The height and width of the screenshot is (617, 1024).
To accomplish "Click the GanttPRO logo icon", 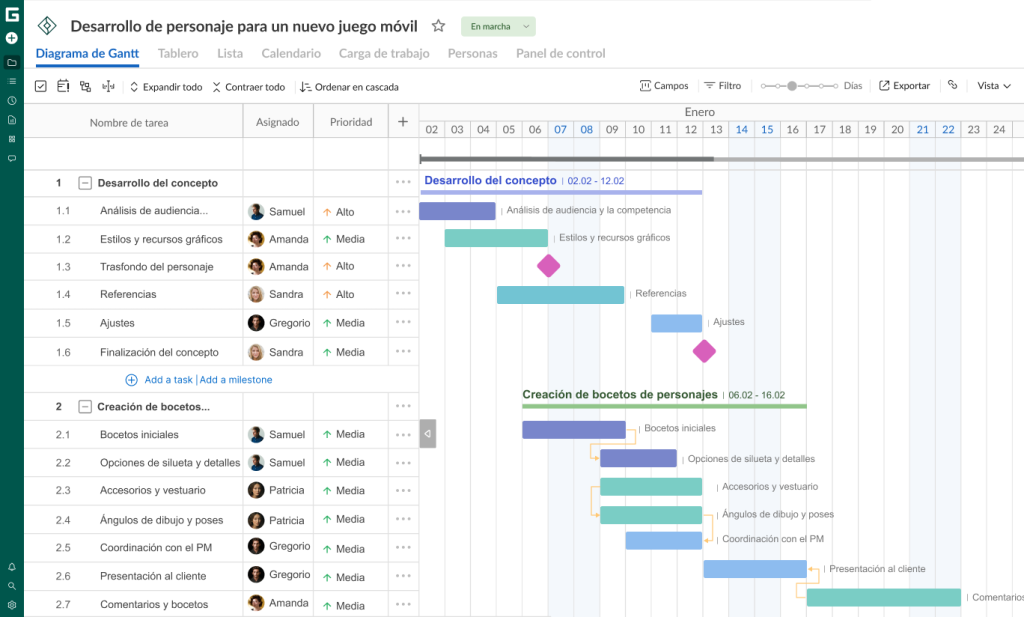I will [x=12, y=14].
